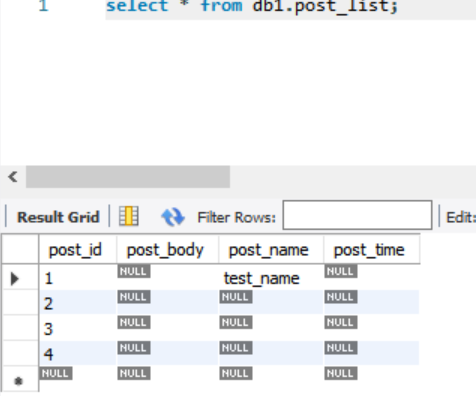The height and width of the screenshot is (396, 476).
Task: Select the row indicator arrow for row 1
Action: [15, 278]
